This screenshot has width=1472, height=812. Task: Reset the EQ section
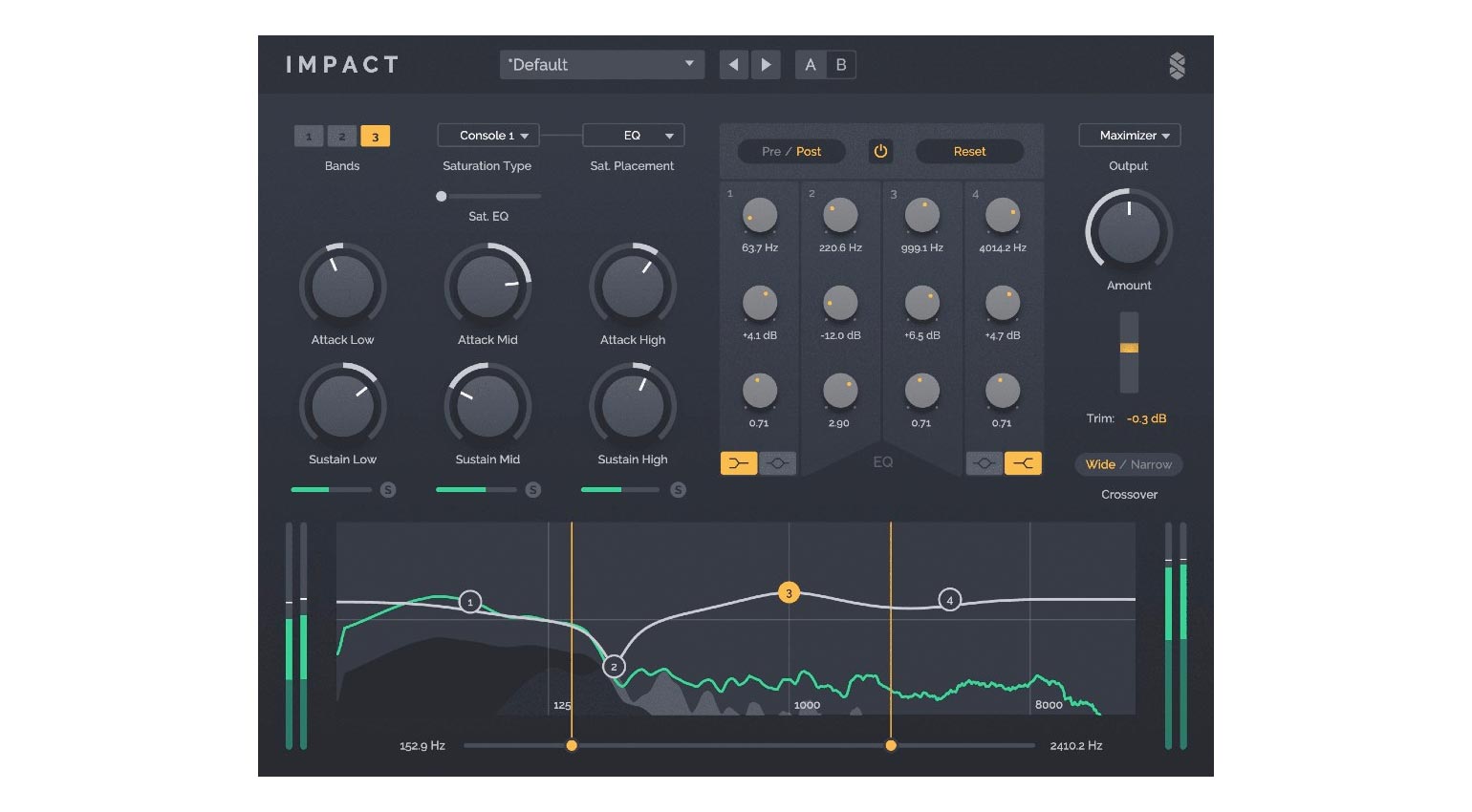click(969, 151)
